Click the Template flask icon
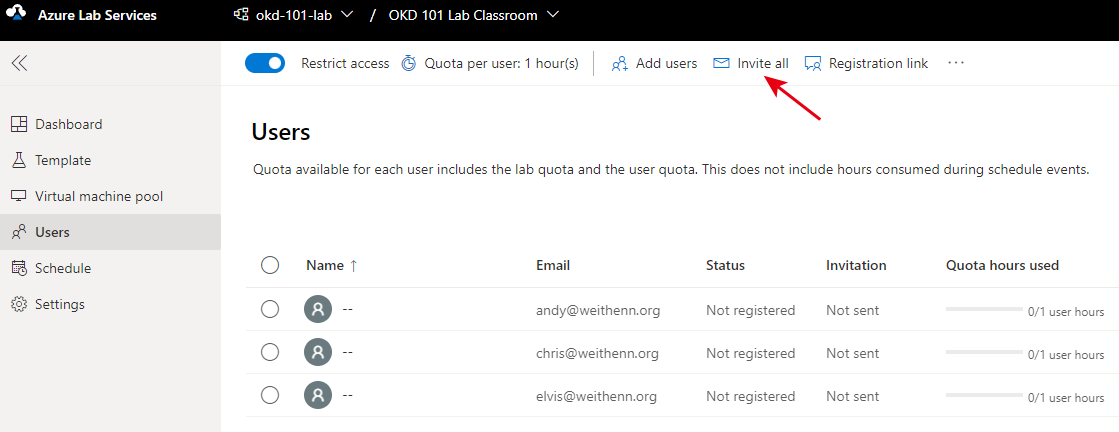The image size is (1119, 432). [x=19, y=160]
